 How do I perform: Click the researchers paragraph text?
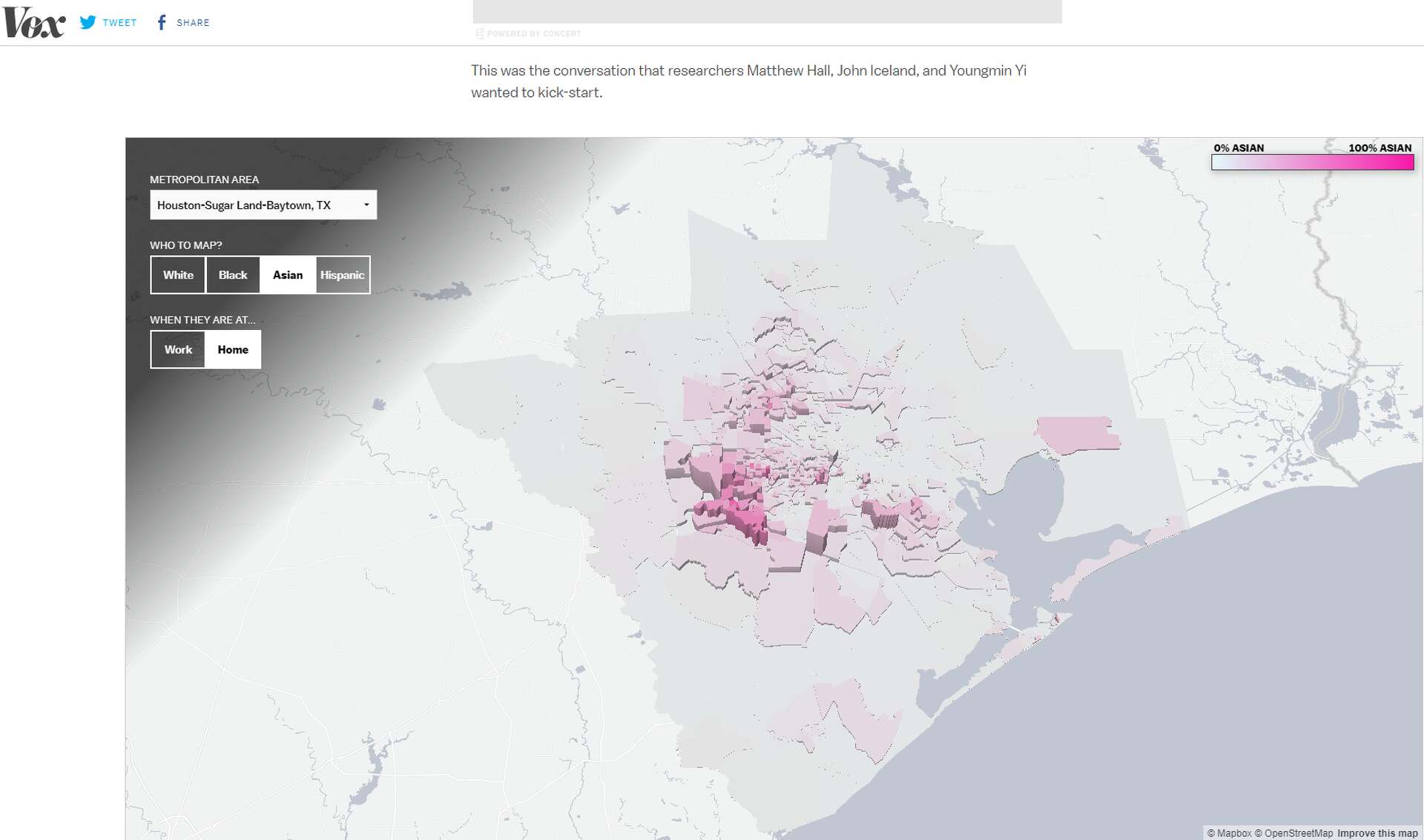pos(748,82)
